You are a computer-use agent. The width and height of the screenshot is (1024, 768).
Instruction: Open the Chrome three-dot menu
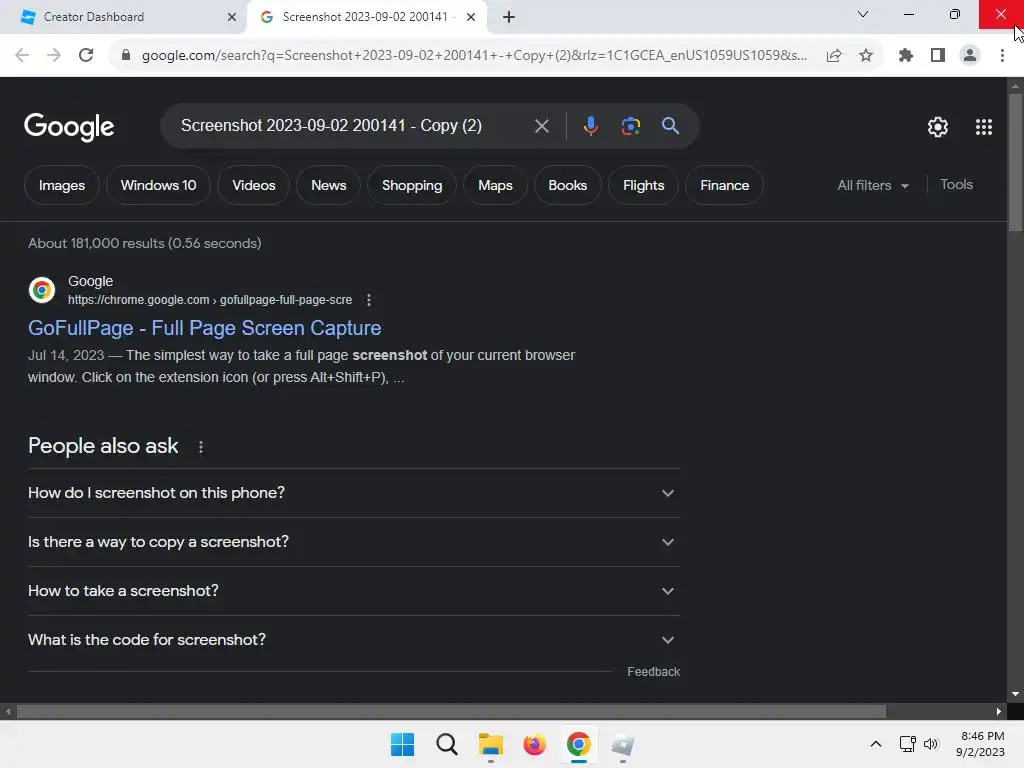(x=1002, y=56)
